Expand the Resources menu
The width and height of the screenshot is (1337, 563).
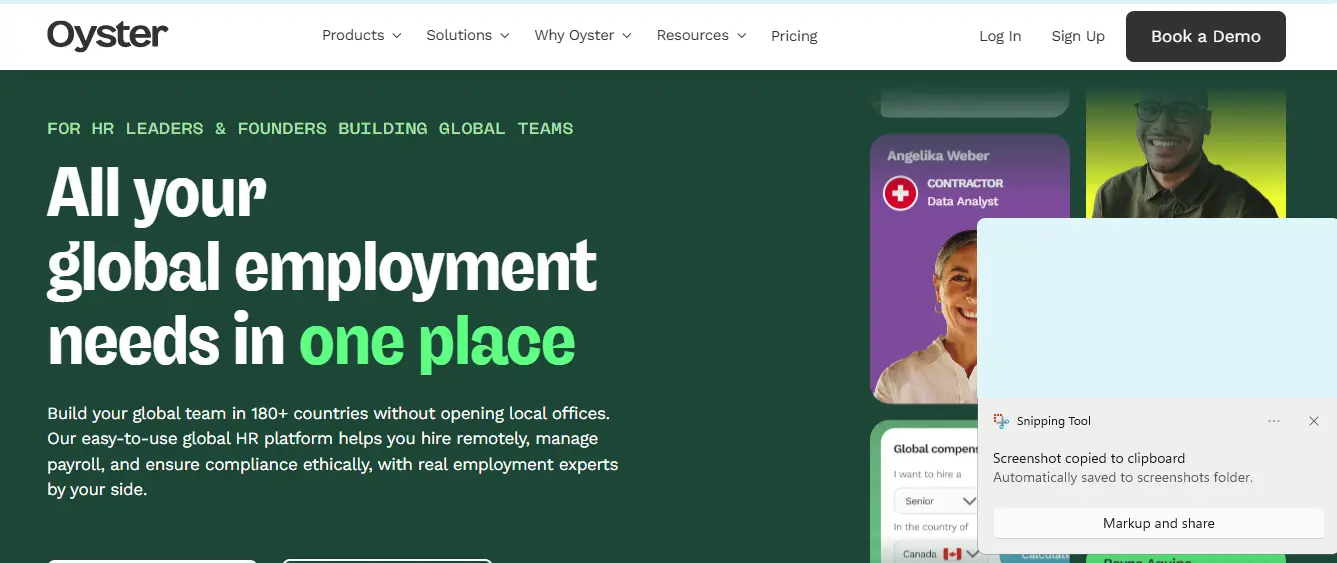701,35
